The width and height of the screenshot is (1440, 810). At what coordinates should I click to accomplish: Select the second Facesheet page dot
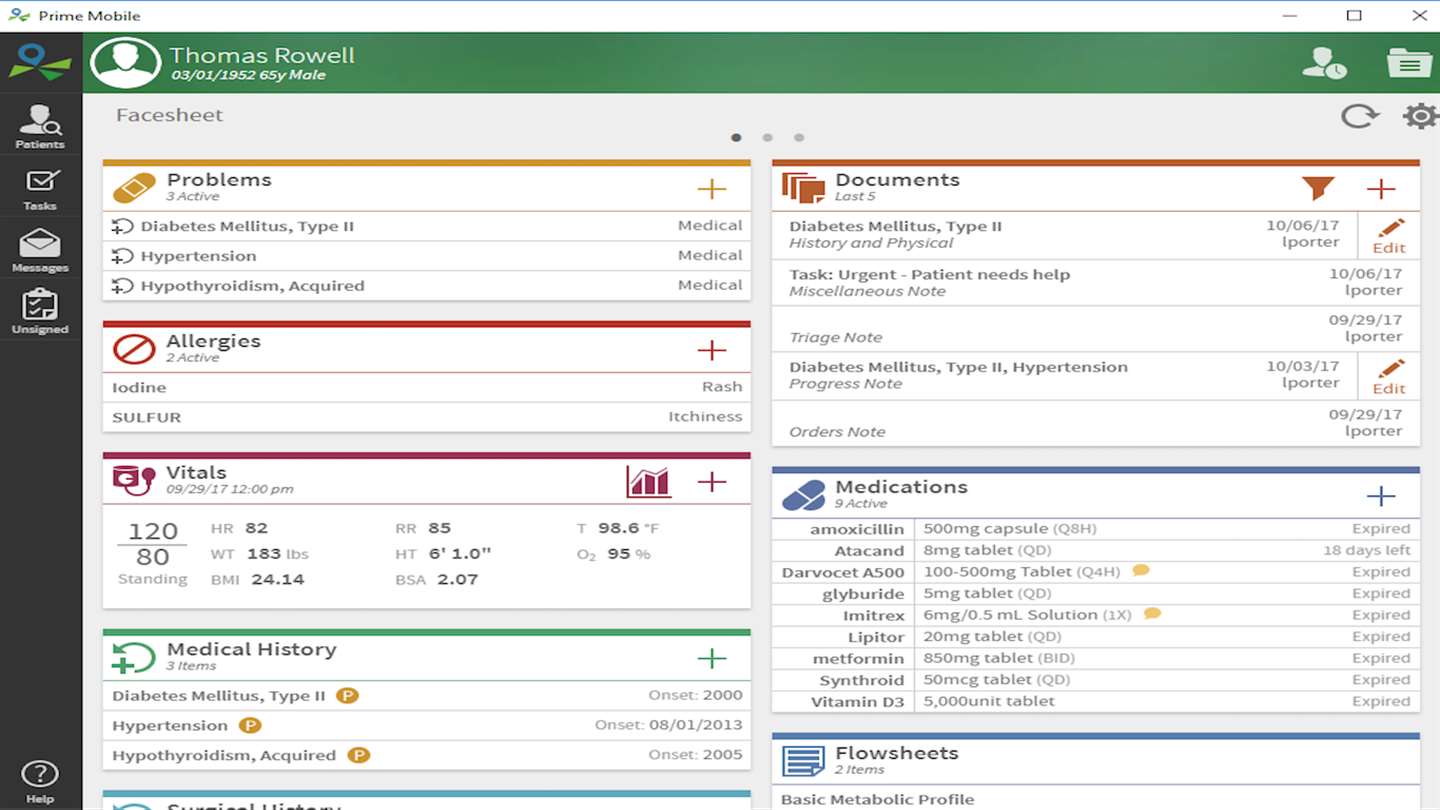tap(767, 138)
